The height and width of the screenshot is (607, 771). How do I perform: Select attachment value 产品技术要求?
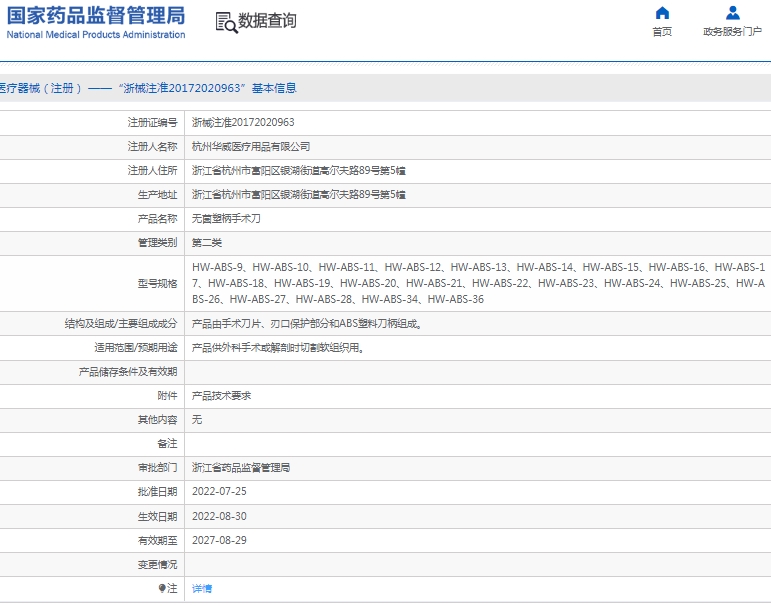[x=221, y=395]
